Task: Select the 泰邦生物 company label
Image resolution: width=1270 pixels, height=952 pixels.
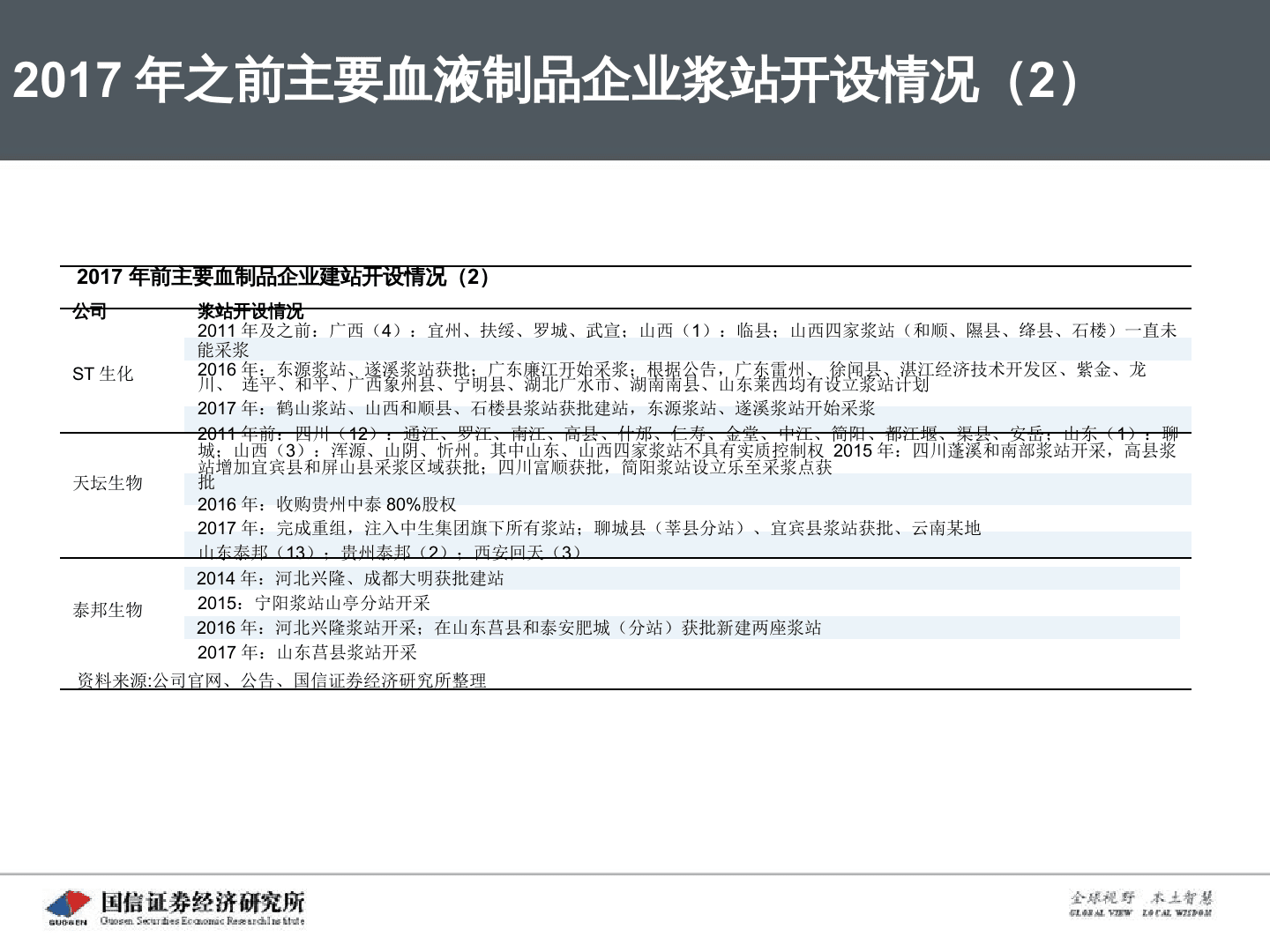Action: point(109,608)
